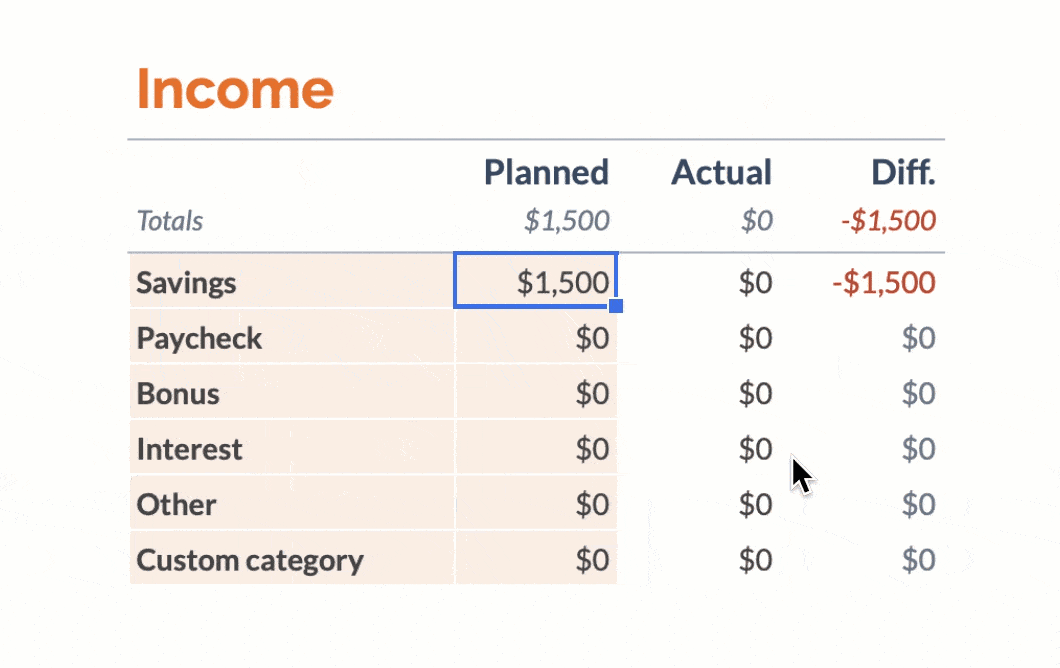This screenshot has height=668, width=1060.
Task: Click the blue fill handle on selected cell
Action: click(x=616, y=306)
